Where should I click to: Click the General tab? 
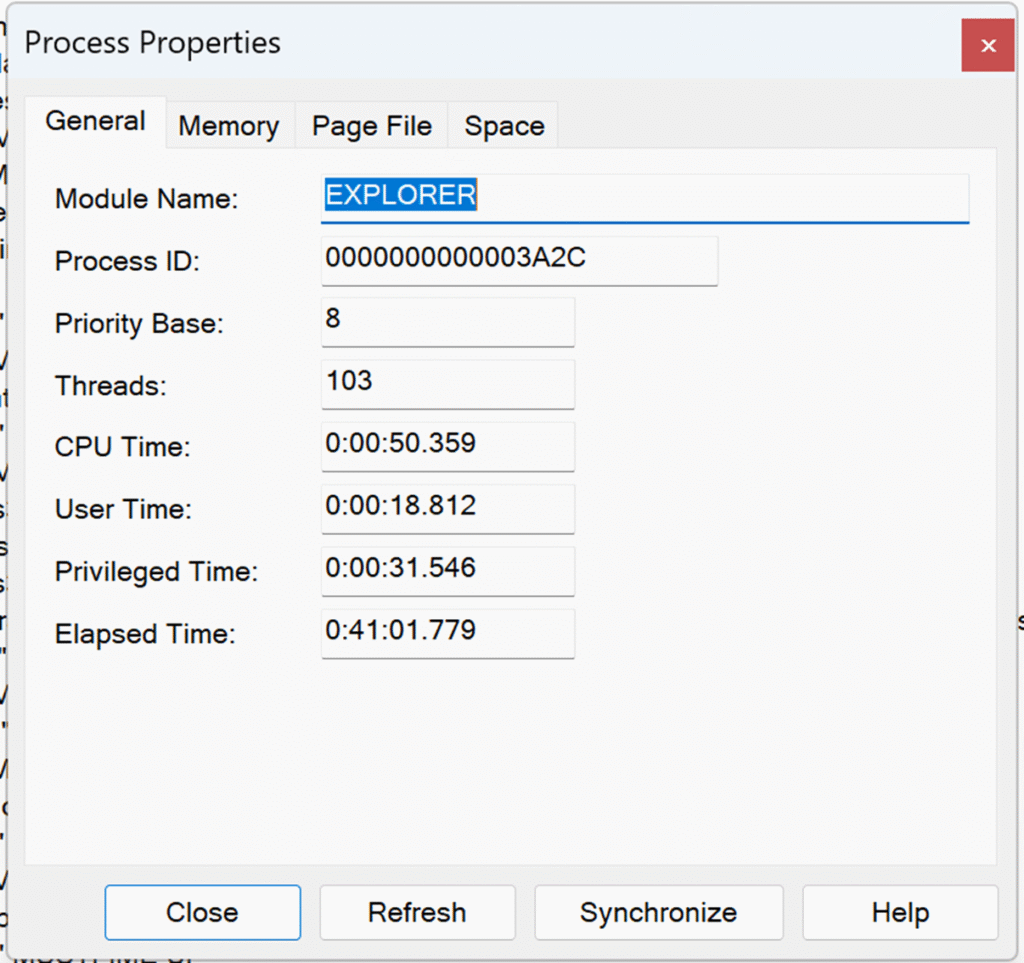tap(95, 121)
